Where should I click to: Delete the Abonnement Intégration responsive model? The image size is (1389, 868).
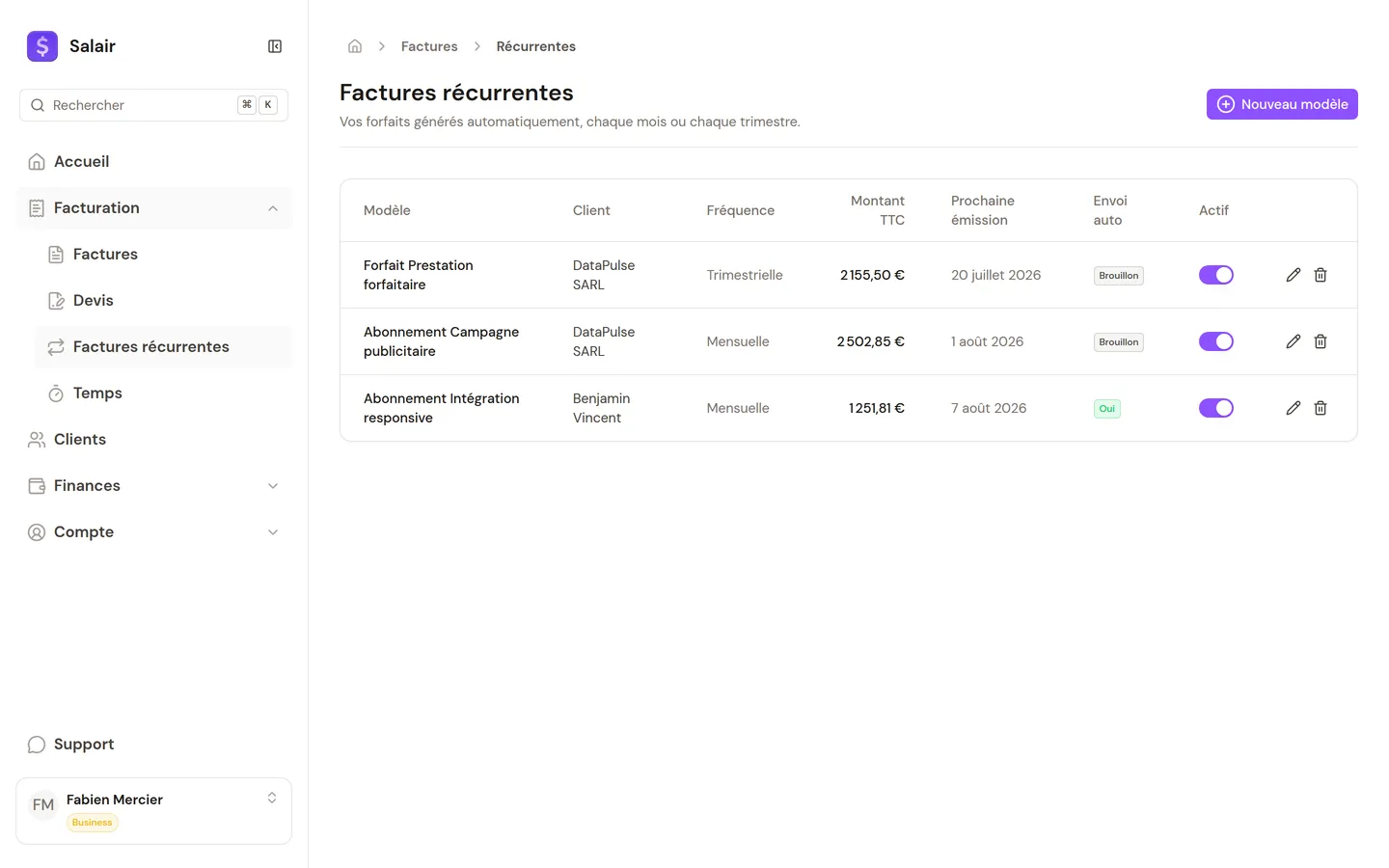coord(1321,408)
